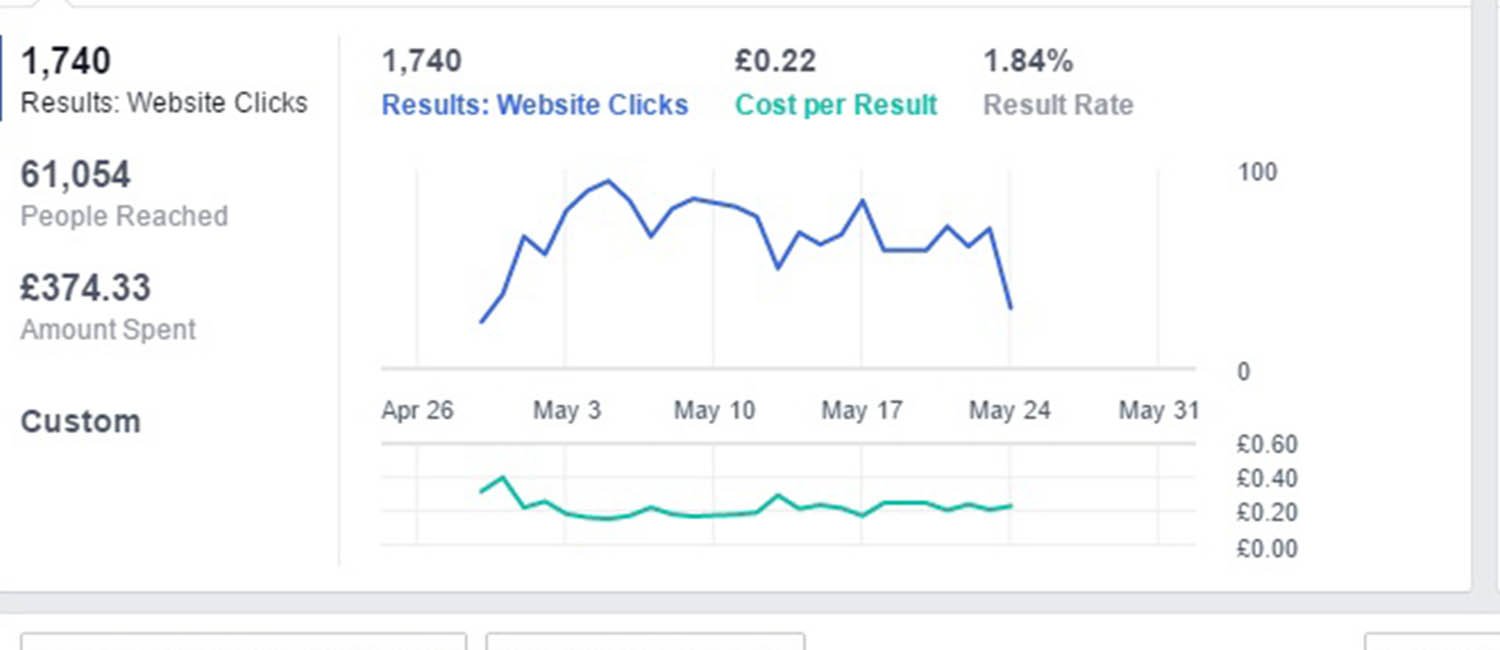This screenshot has height=650, width=1500.
Task: Open the People Reached metric tab
Action: click(124, 194)
